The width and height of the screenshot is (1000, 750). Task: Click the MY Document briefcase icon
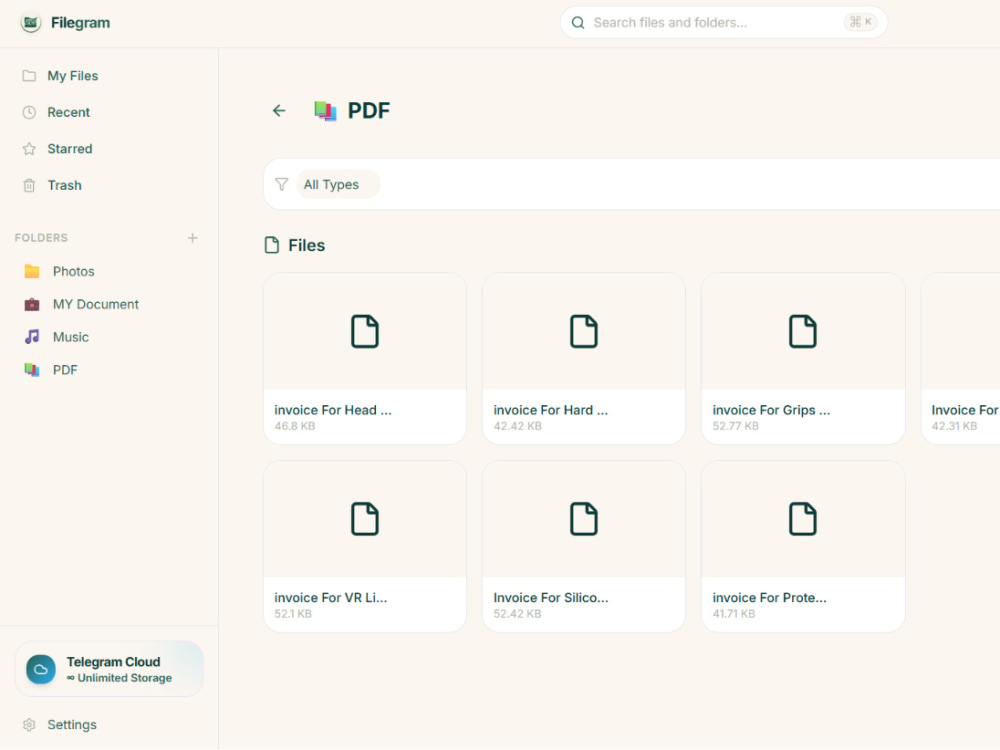pos(32,304)
